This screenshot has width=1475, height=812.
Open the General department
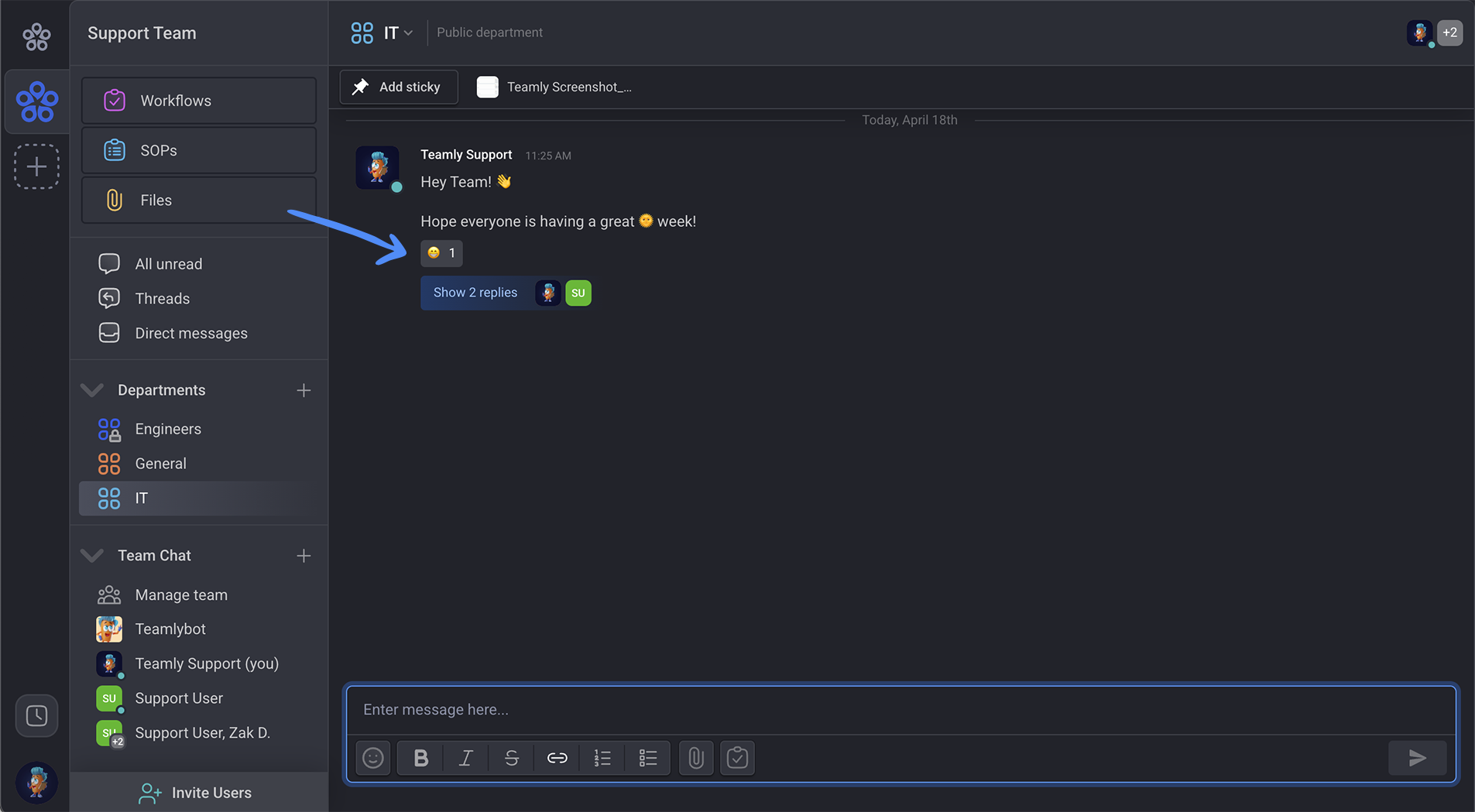[x=199, y=464]
